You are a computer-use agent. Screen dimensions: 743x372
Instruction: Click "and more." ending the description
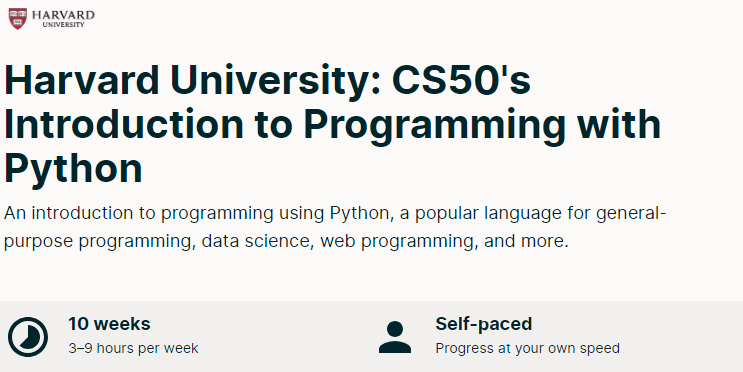[x=526, y=241]
